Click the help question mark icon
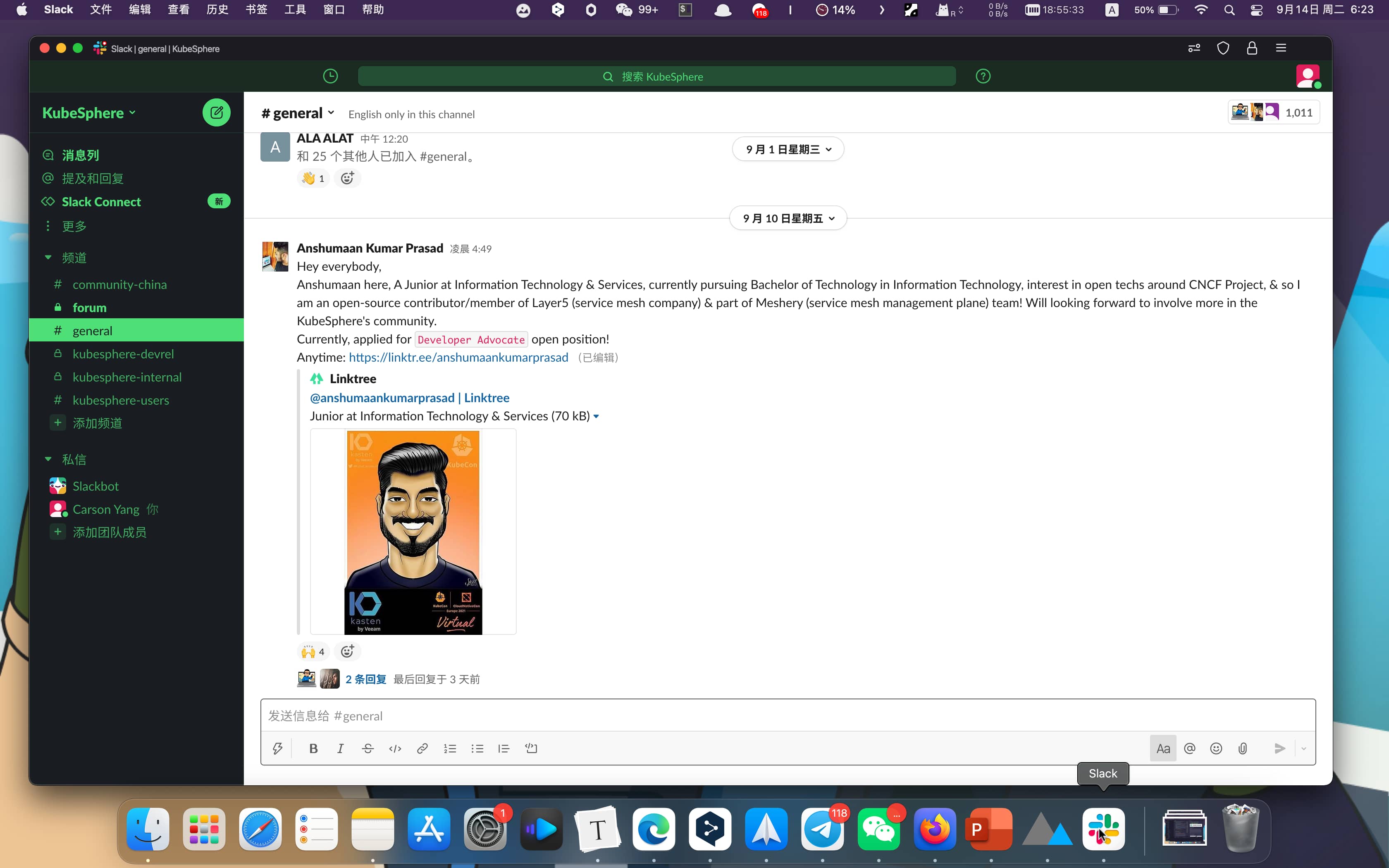This screenshot has height=868, width=1389. pos(983,76)
